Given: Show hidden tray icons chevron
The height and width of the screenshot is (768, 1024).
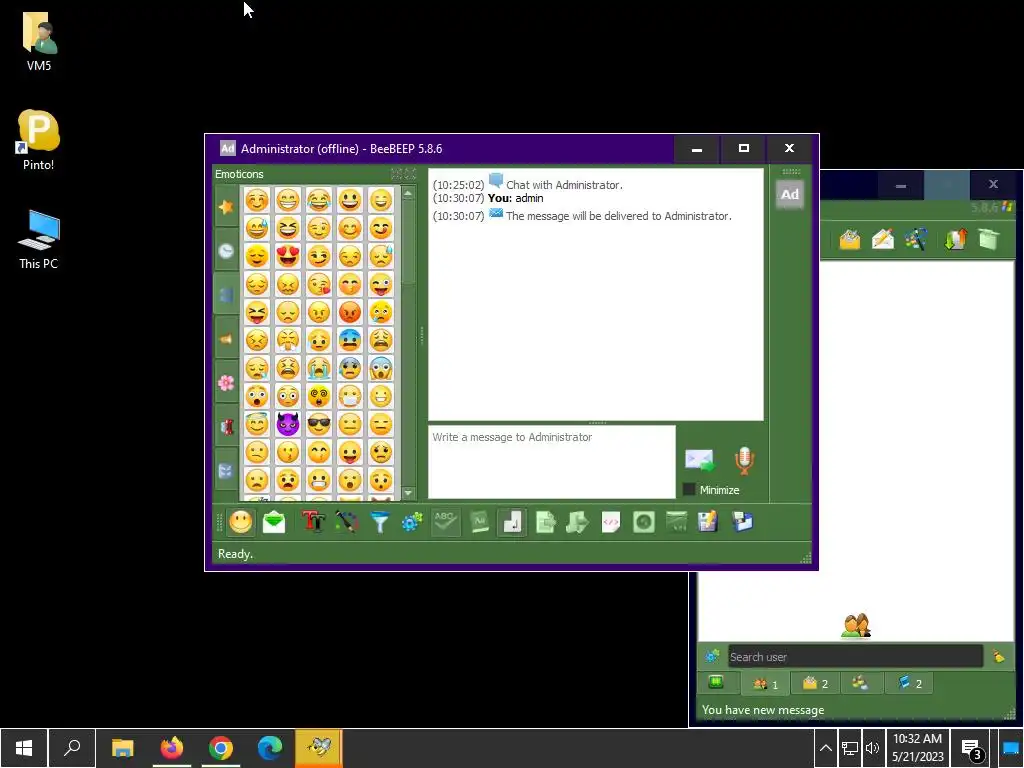Looking at the screenshot, I should coord(825,748).
